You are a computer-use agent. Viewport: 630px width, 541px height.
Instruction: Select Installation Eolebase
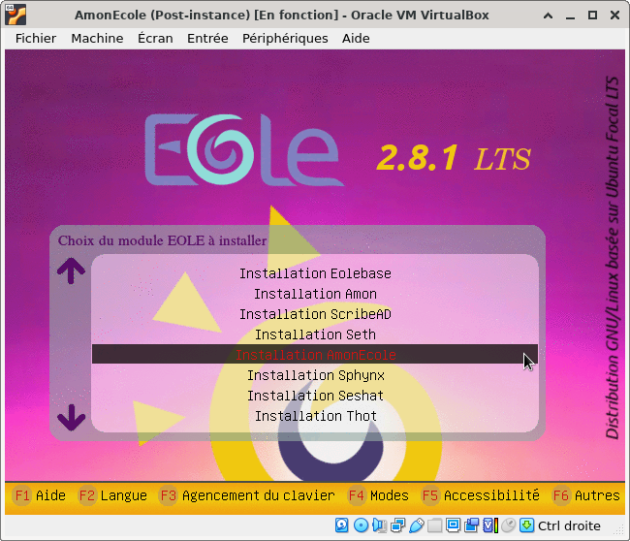click(315, 273)
